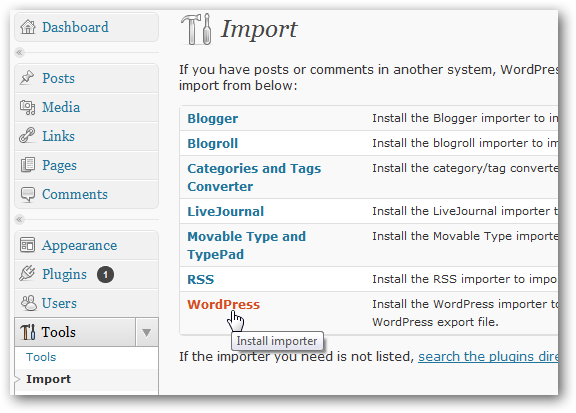Click the large Import page tools icon
The width and height of the screenshot is (576, 413).
pyautogui.click(x=196, y=29)
